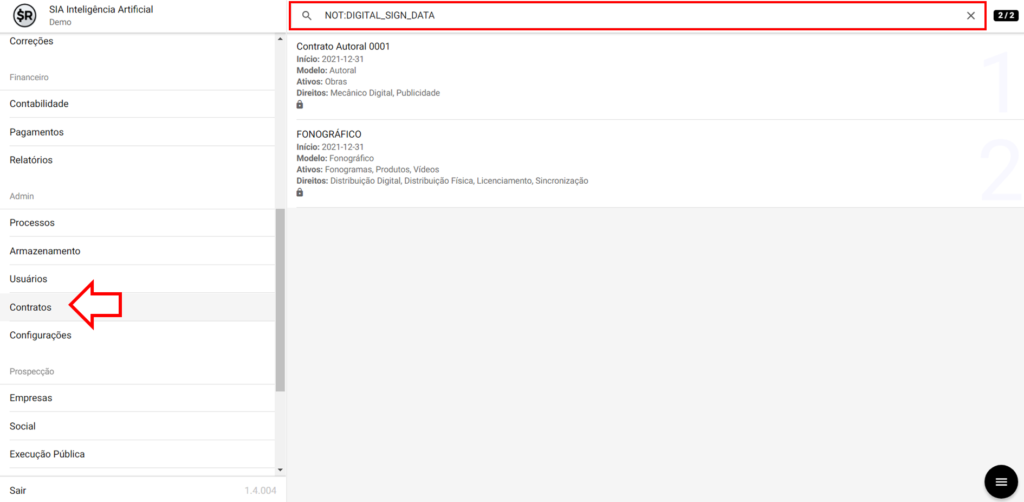Viewport: 1024px width, 502px height.
Task: Click the magnifier search icon
Action: (x=307, y=16)
